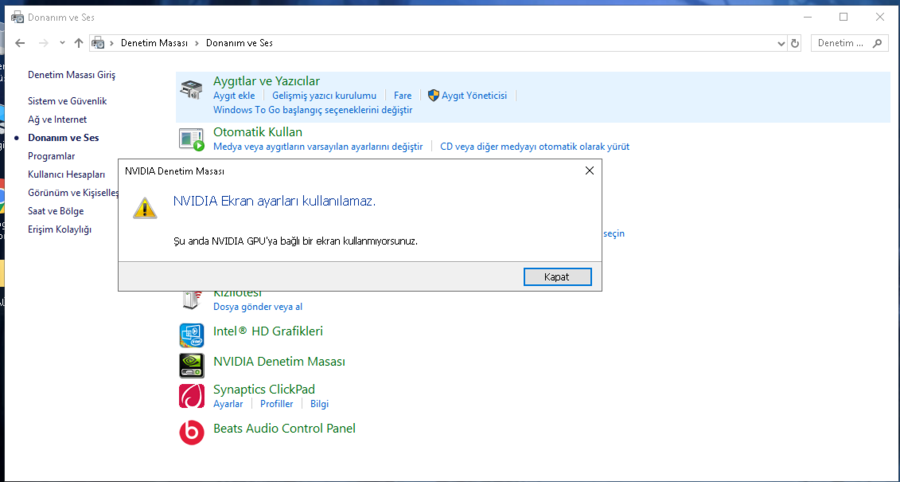900x482 pixels.
Task: Click Donanım ve Ses breadcrumb
Action: click(239, 43)
